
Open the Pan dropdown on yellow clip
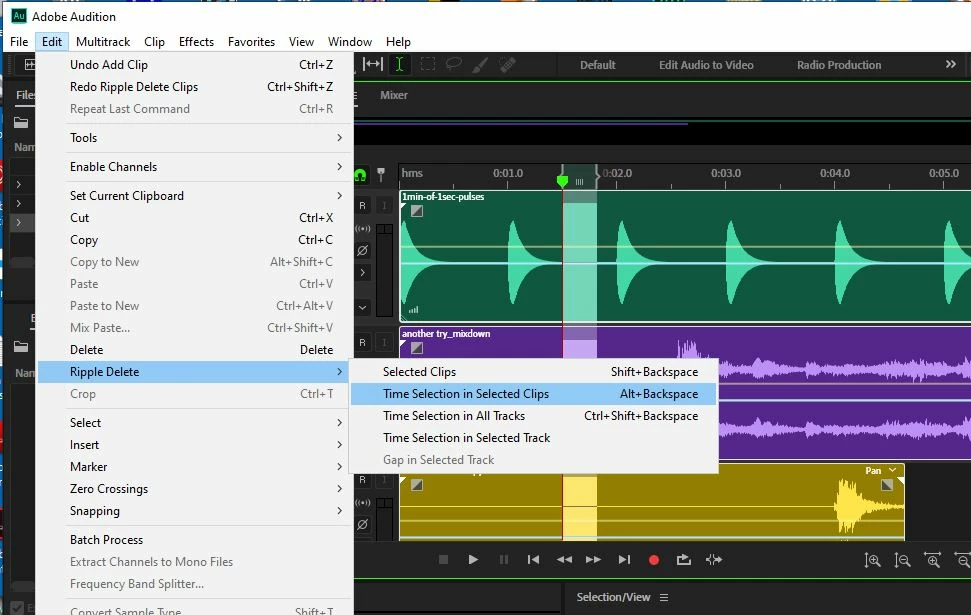(892, 470)
